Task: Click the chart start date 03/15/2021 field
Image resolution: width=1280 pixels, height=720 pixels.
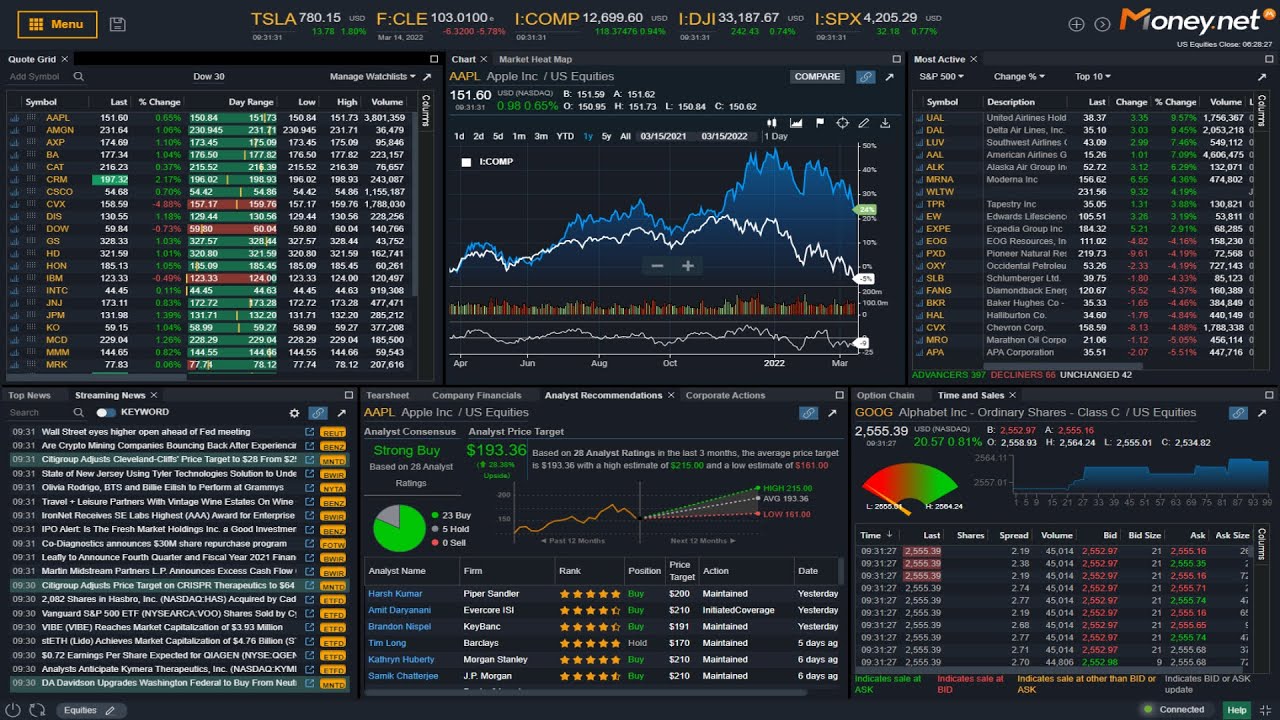Action: (664, 136)
